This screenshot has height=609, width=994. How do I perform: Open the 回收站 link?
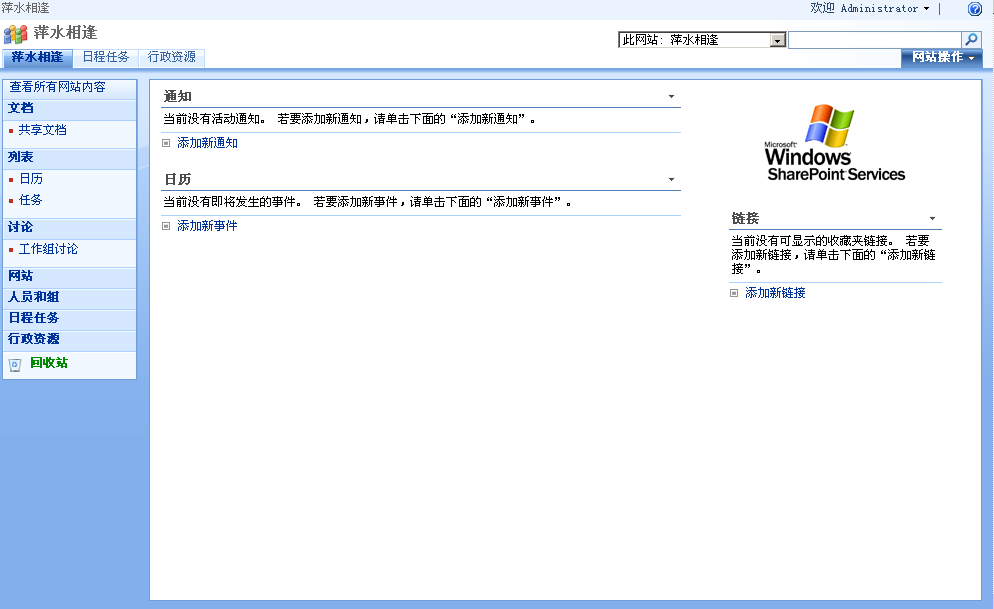(49, 363)
